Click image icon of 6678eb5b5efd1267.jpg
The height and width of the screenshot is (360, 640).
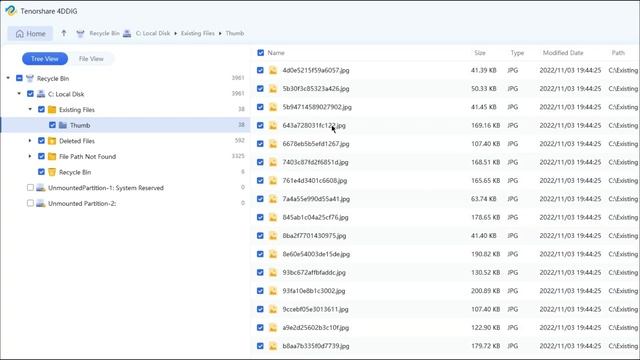273,144
